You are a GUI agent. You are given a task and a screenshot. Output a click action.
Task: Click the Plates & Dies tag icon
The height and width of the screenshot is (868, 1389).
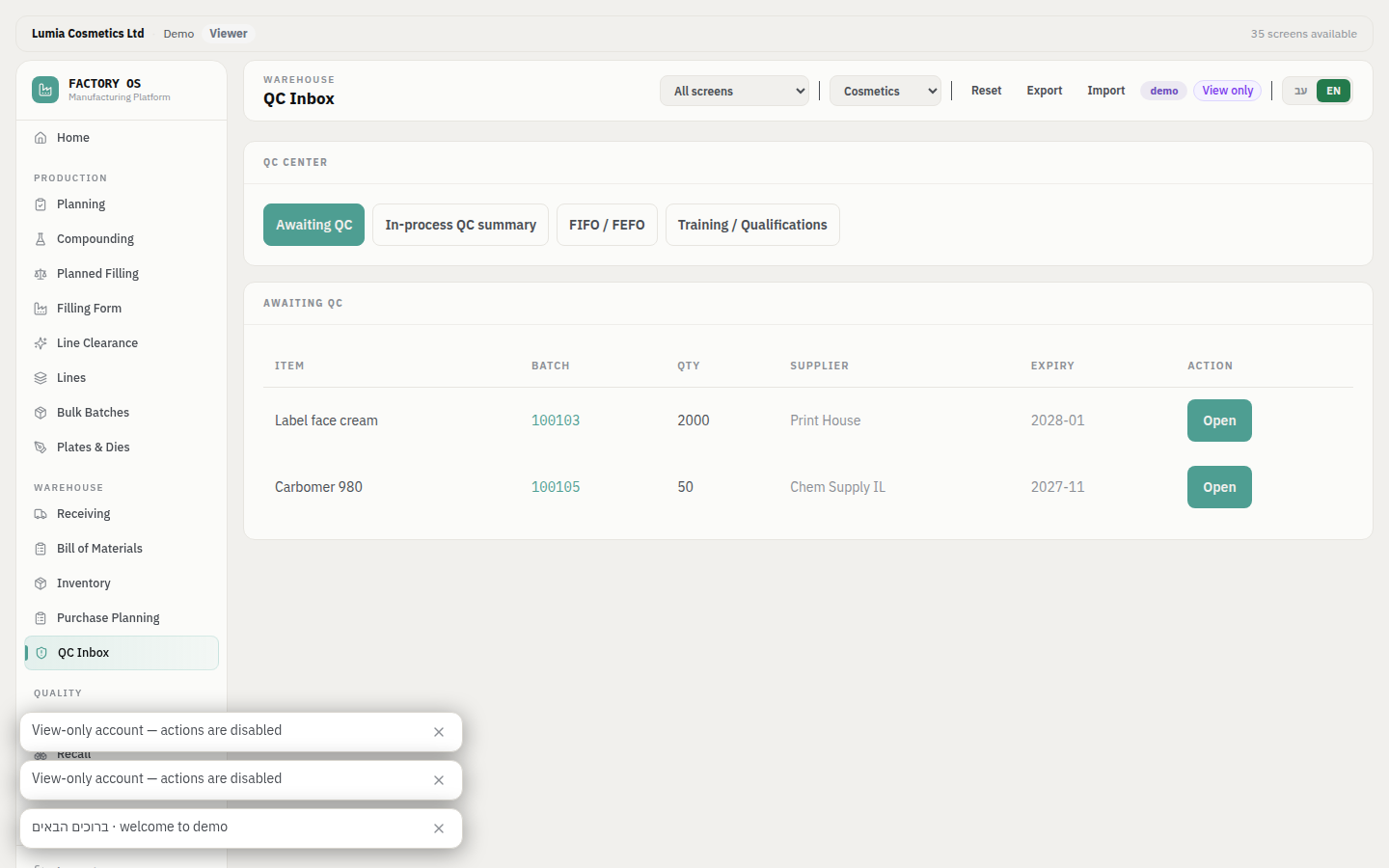(x=41, y=448)
